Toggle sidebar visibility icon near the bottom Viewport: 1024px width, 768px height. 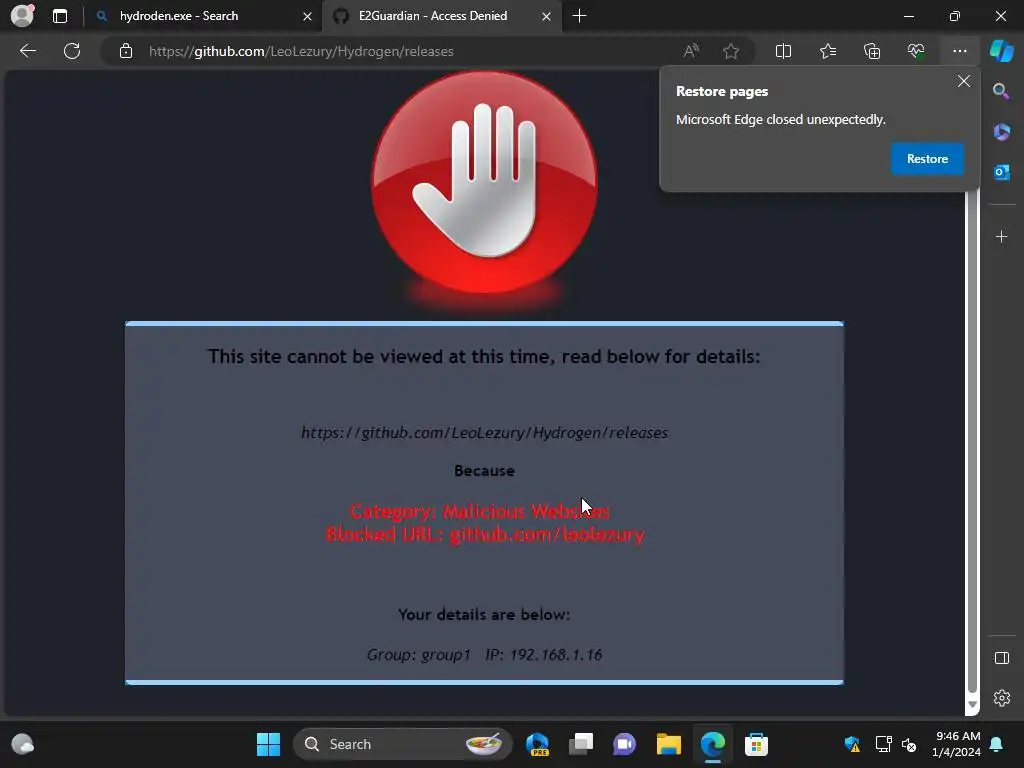(x=1001, y=658)
